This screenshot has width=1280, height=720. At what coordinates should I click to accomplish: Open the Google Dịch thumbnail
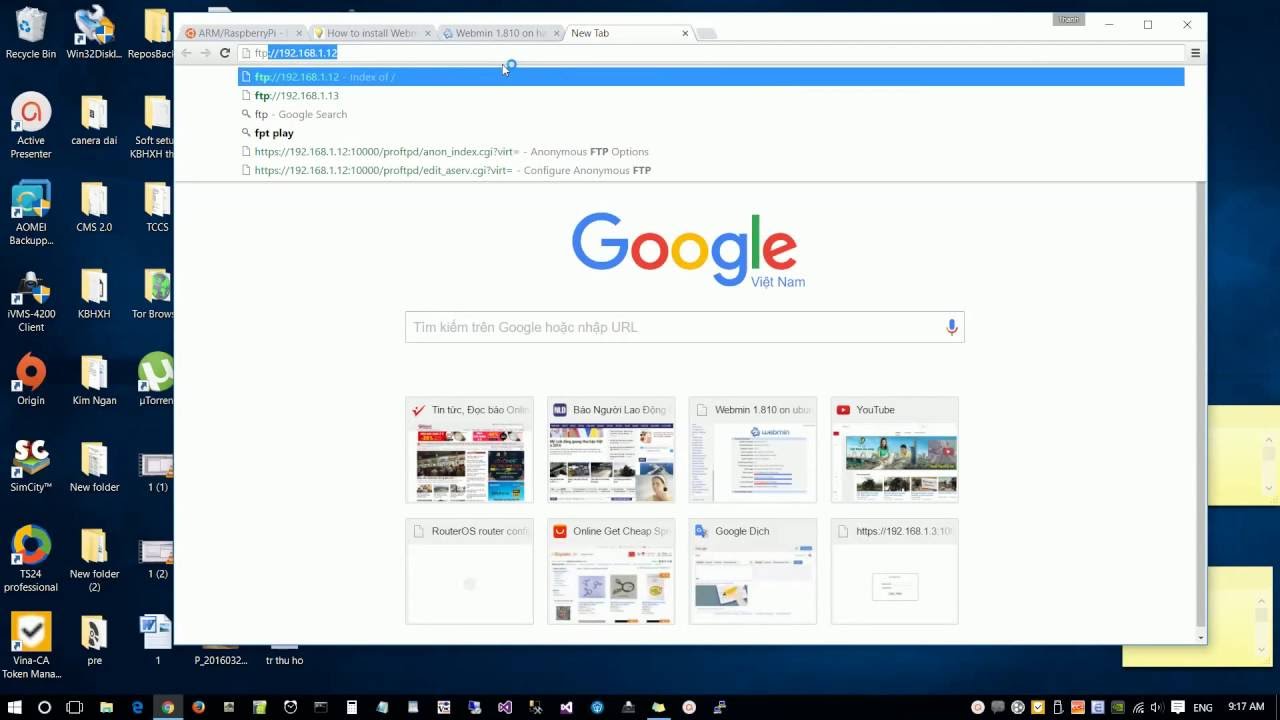click(753, 571)
